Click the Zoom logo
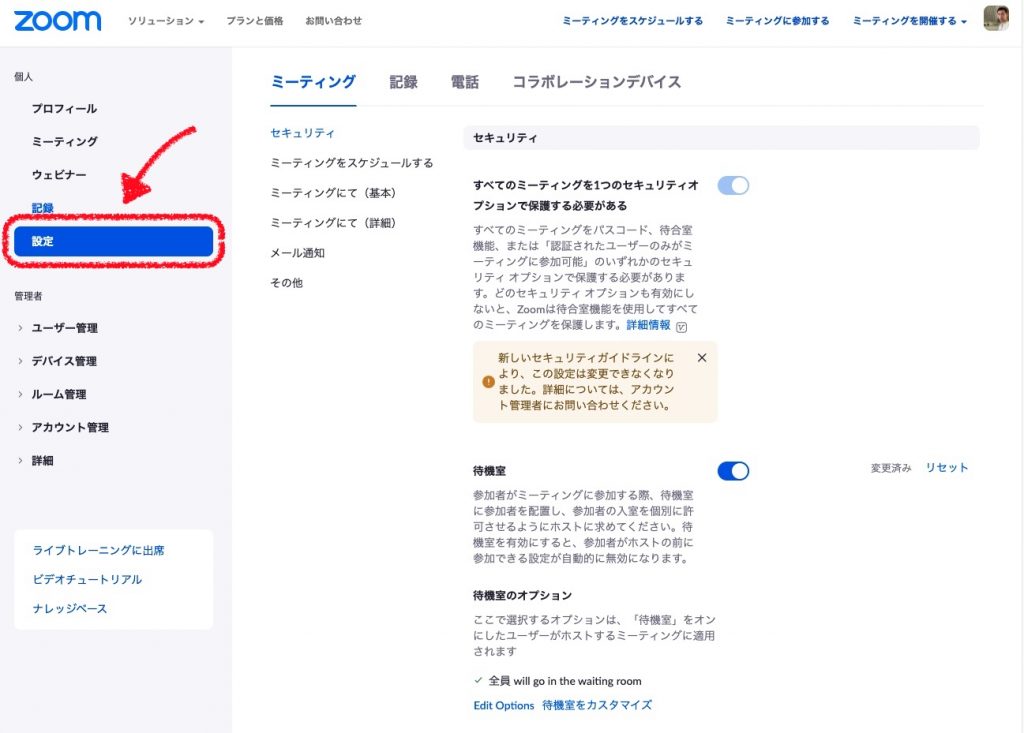 pos(57,21)
